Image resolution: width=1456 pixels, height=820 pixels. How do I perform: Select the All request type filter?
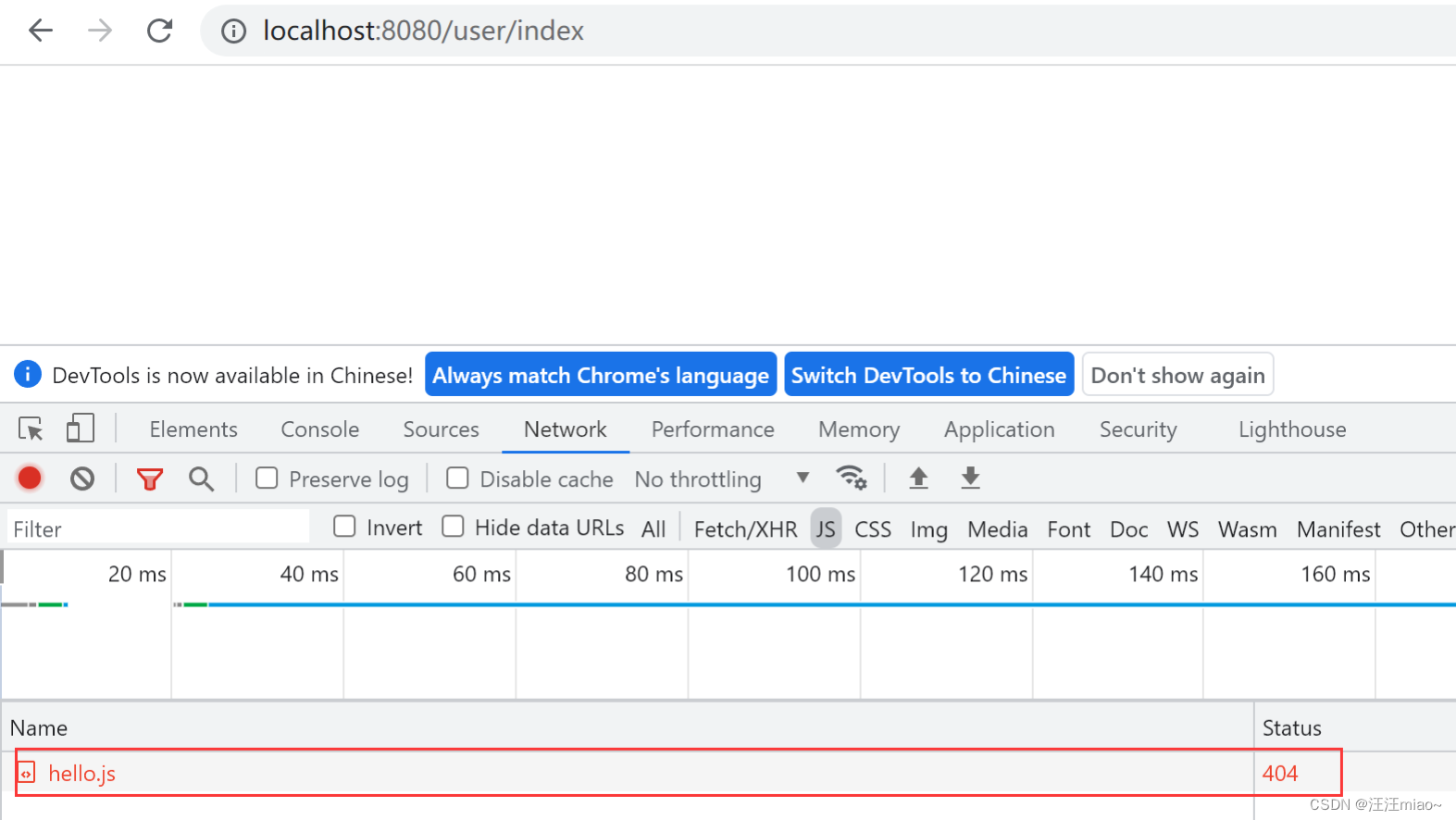coord(653,529)
